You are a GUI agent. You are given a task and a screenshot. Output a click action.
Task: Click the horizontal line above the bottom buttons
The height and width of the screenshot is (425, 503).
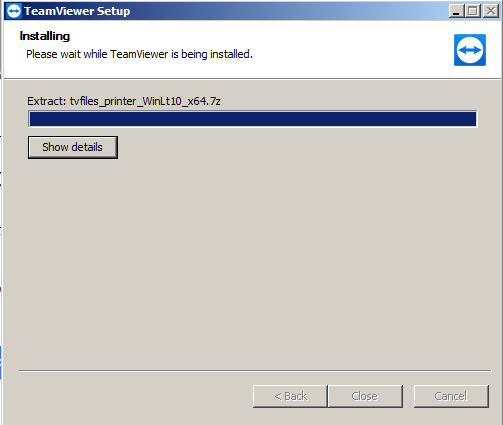click(x=255, y=370)
